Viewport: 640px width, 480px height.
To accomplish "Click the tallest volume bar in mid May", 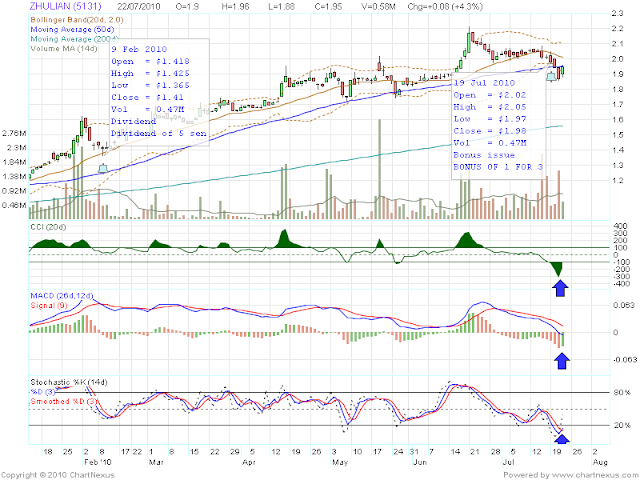I will click(x=380, y=169).
